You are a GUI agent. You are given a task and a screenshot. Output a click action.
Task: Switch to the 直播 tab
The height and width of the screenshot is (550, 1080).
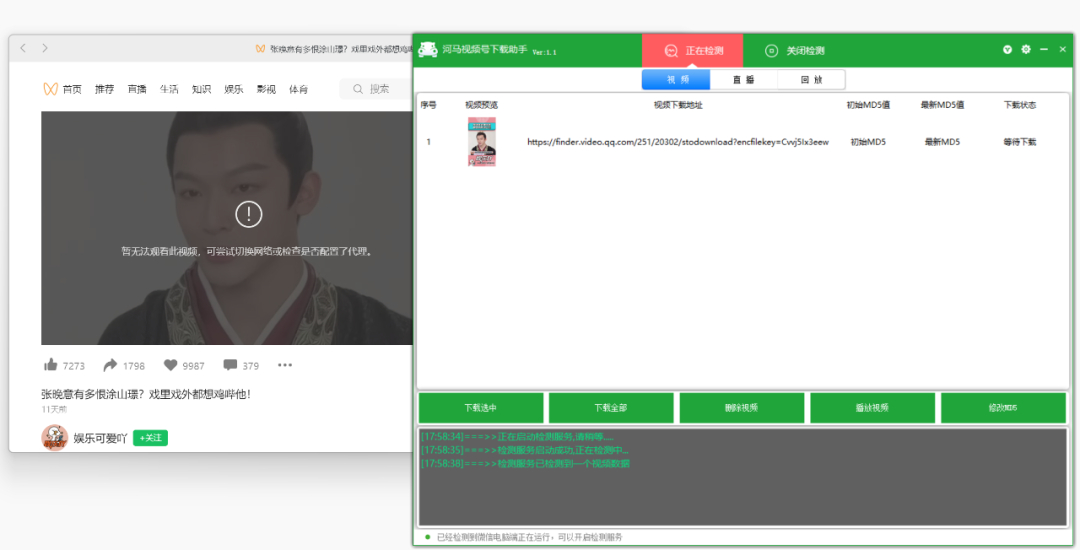tap(743, 79)
